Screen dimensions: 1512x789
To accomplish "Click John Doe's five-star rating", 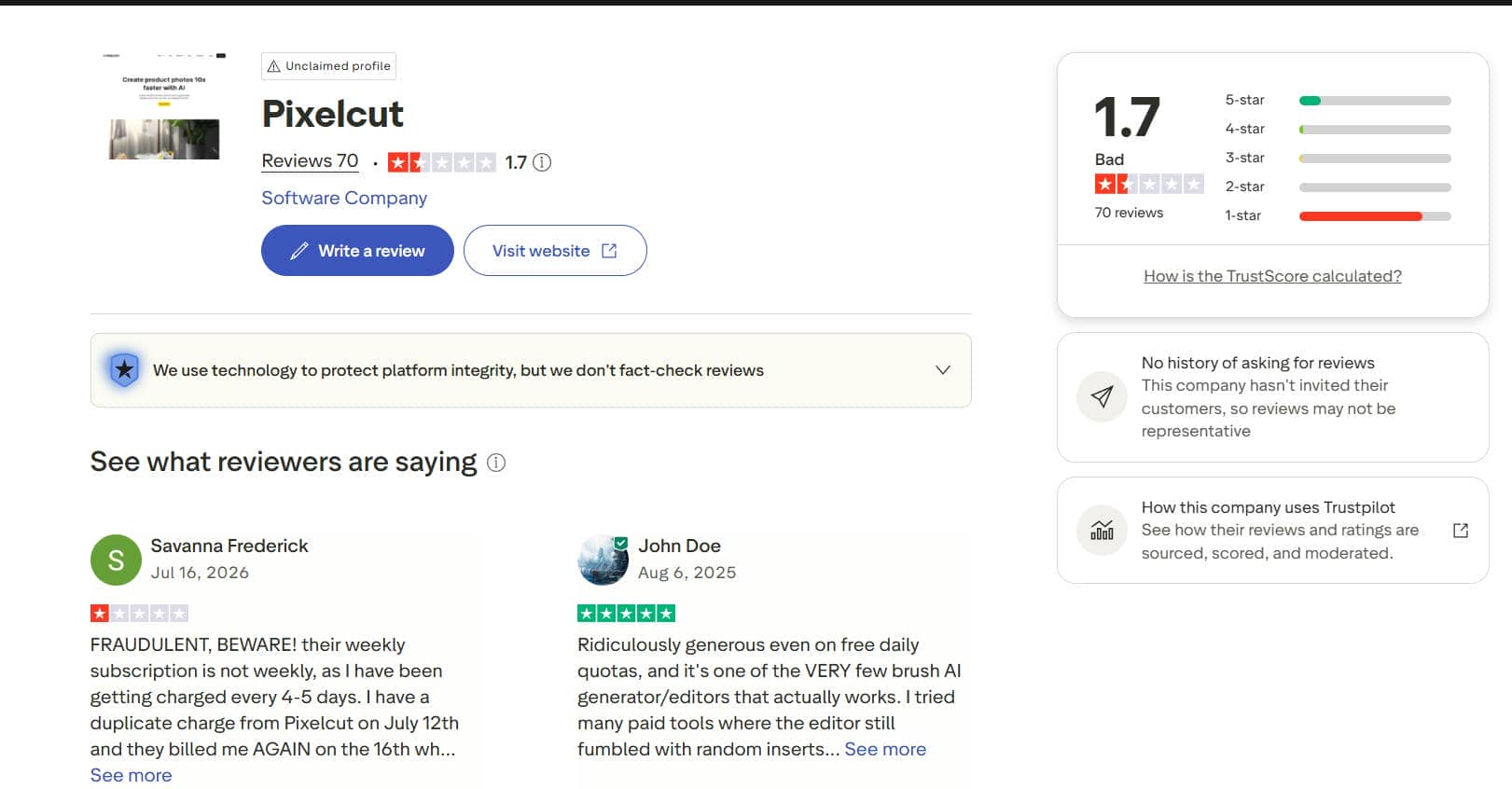I will pos(626,613).
